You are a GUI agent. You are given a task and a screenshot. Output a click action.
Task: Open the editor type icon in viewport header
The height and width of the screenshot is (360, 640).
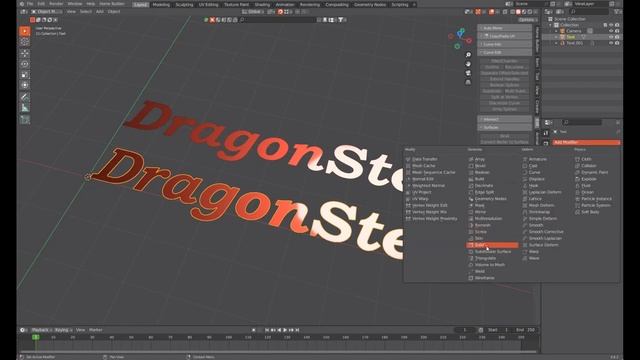pyautogui.click(x=24, y=12)
